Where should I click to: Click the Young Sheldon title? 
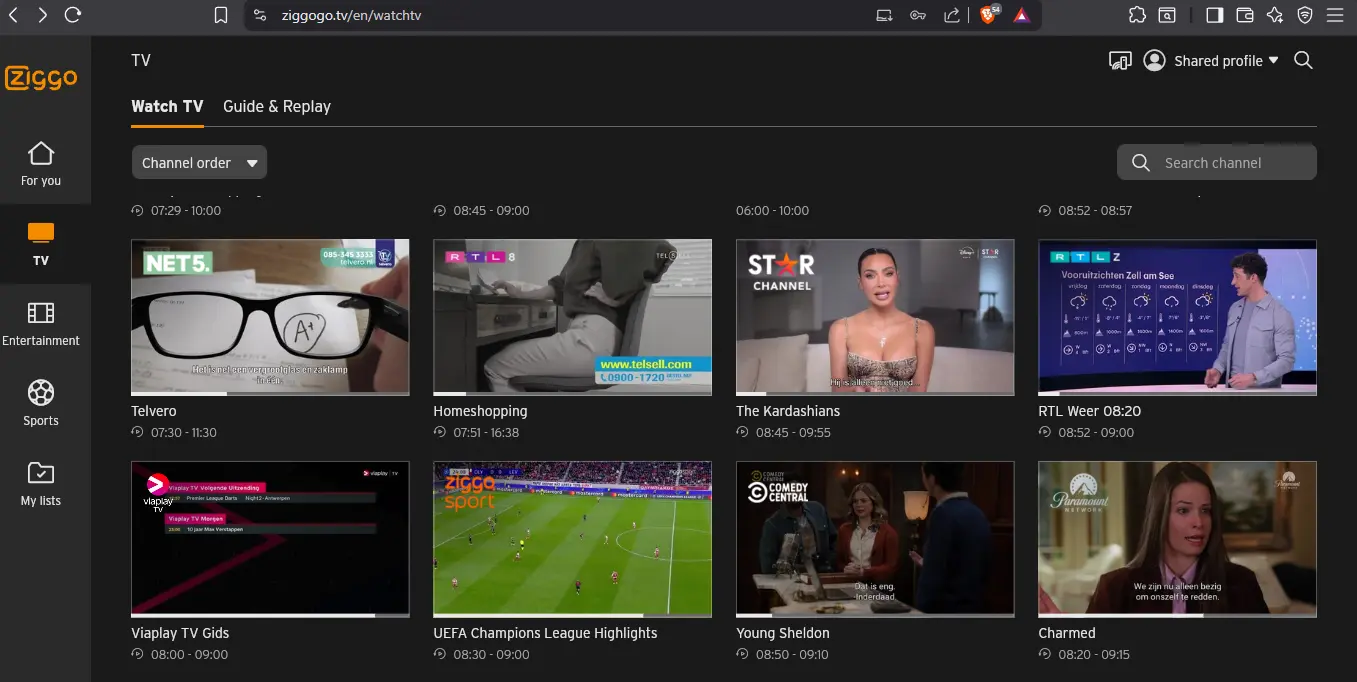(783, 633)
